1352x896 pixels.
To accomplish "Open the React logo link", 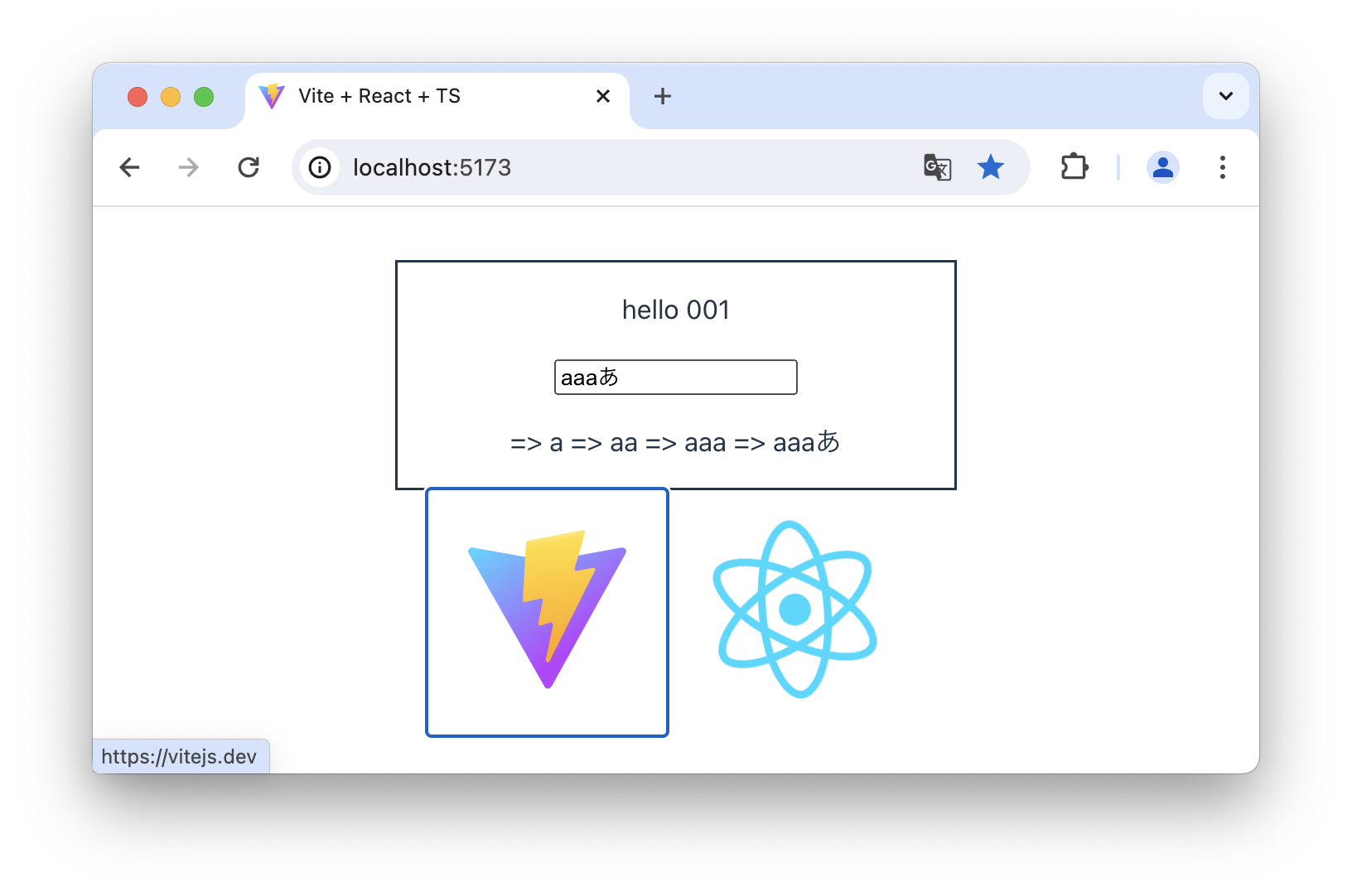I will coord(795,609).
